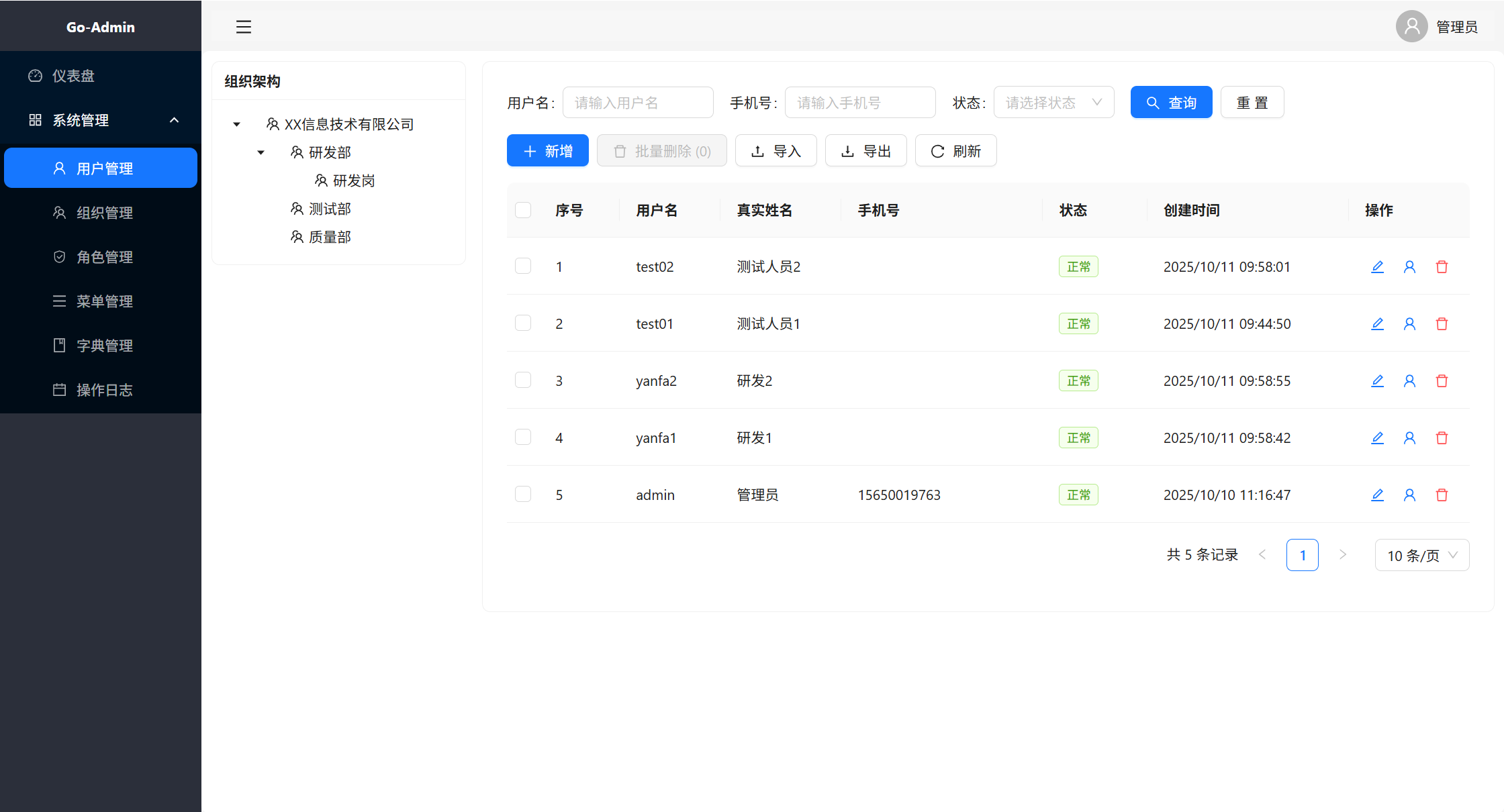Click the 用户名 input field

click(637, 103)
